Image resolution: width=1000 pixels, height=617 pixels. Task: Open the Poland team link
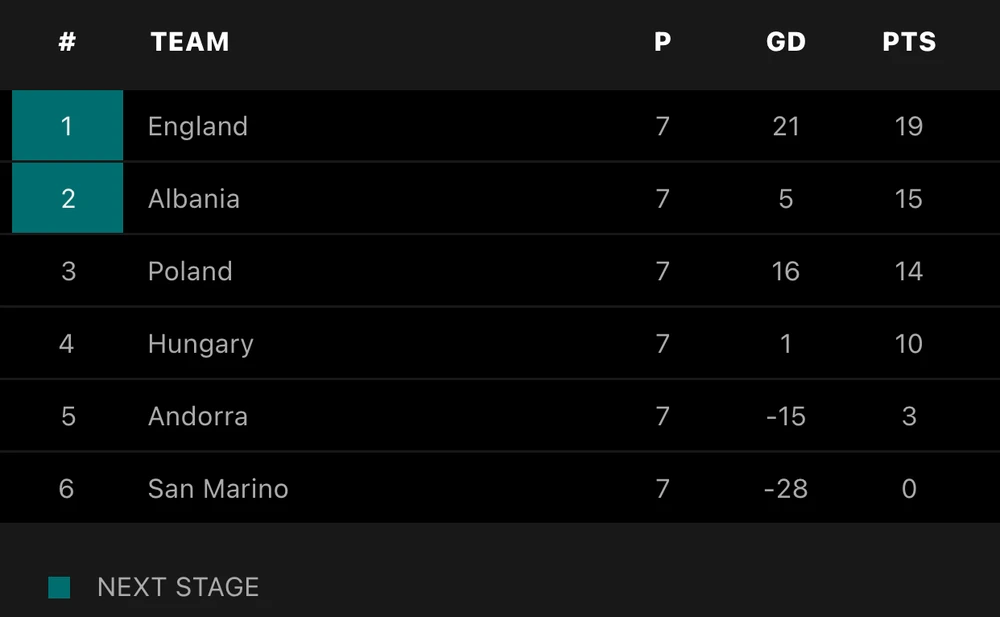tap(190, 272)
